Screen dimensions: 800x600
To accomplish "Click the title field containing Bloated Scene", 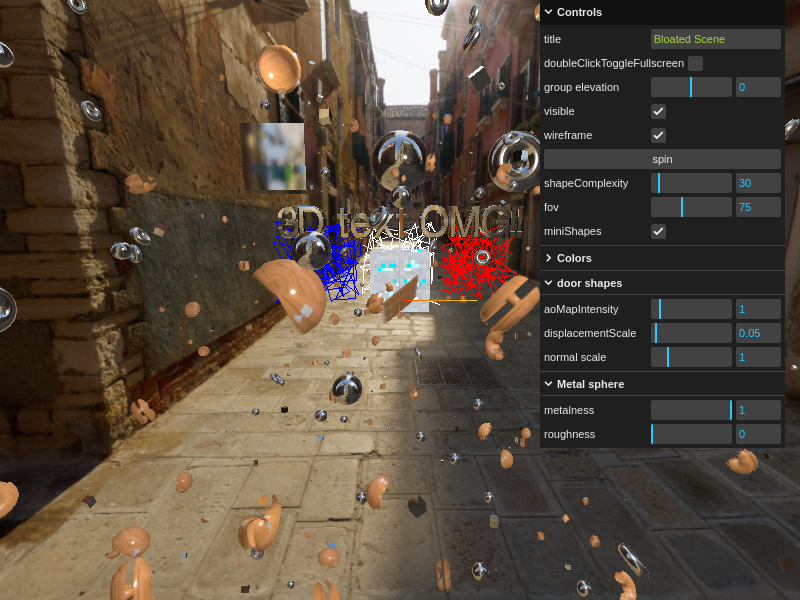I will click(x=715, y=39).
